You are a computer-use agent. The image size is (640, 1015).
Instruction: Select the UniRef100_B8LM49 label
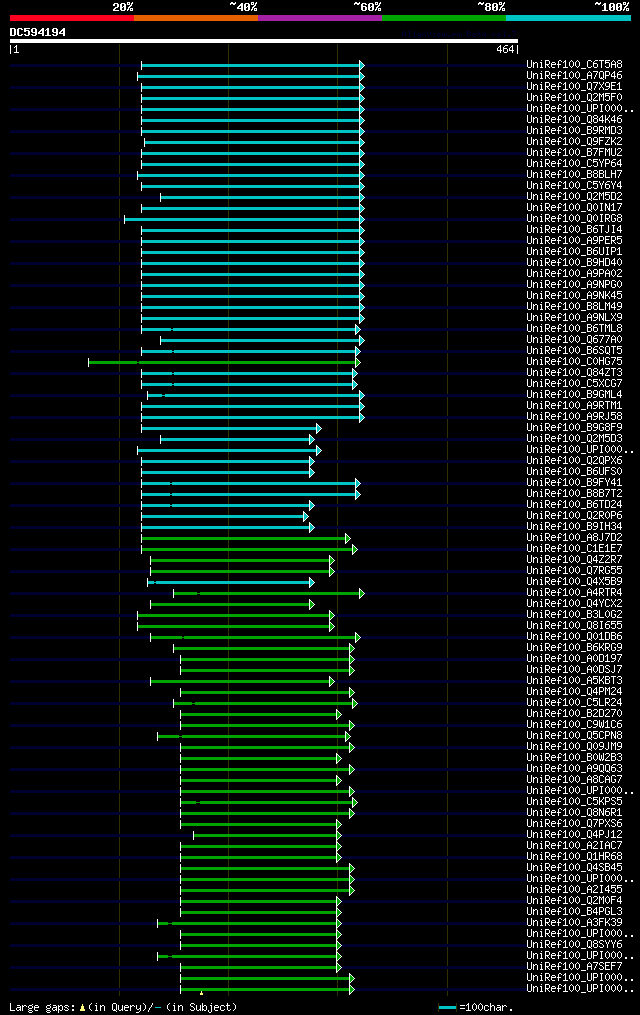pos(575,307)
